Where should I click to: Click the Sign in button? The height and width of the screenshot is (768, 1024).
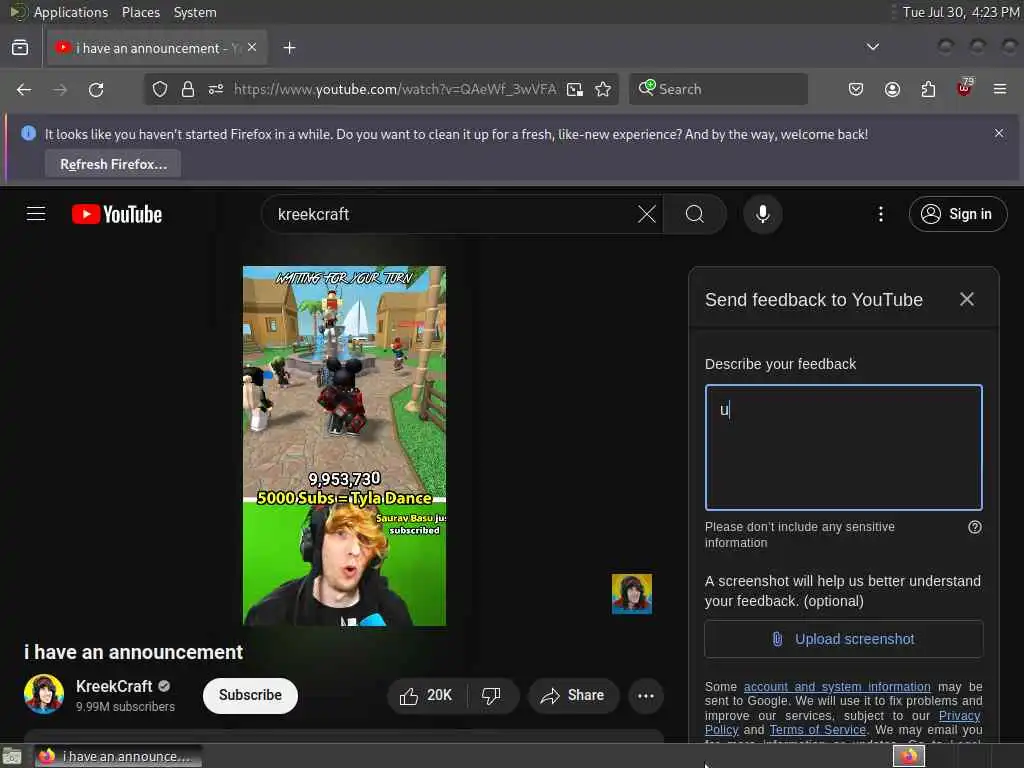tap(957, 214)
